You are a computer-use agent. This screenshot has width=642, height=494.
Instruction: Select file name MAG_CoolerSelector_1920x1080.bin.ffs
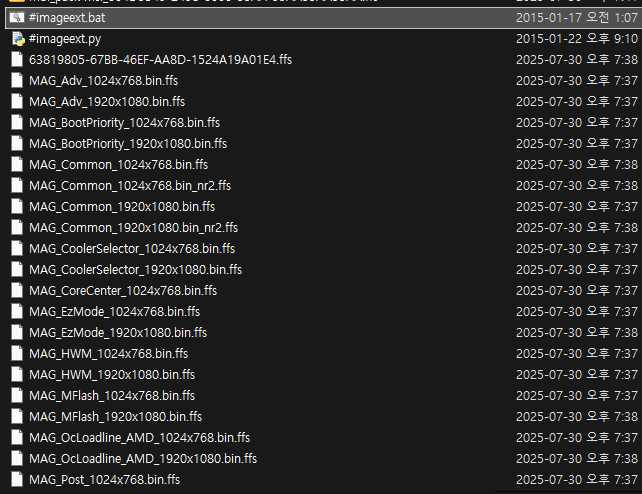click(x=136, y=270)
